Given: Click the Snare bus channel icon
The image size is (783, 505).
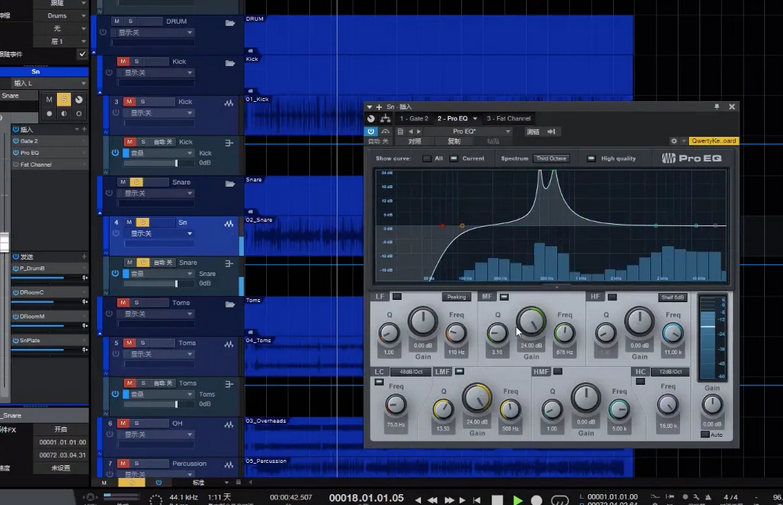Looking at the screenshot, I should pyautogui.click(x=229, y=264).
